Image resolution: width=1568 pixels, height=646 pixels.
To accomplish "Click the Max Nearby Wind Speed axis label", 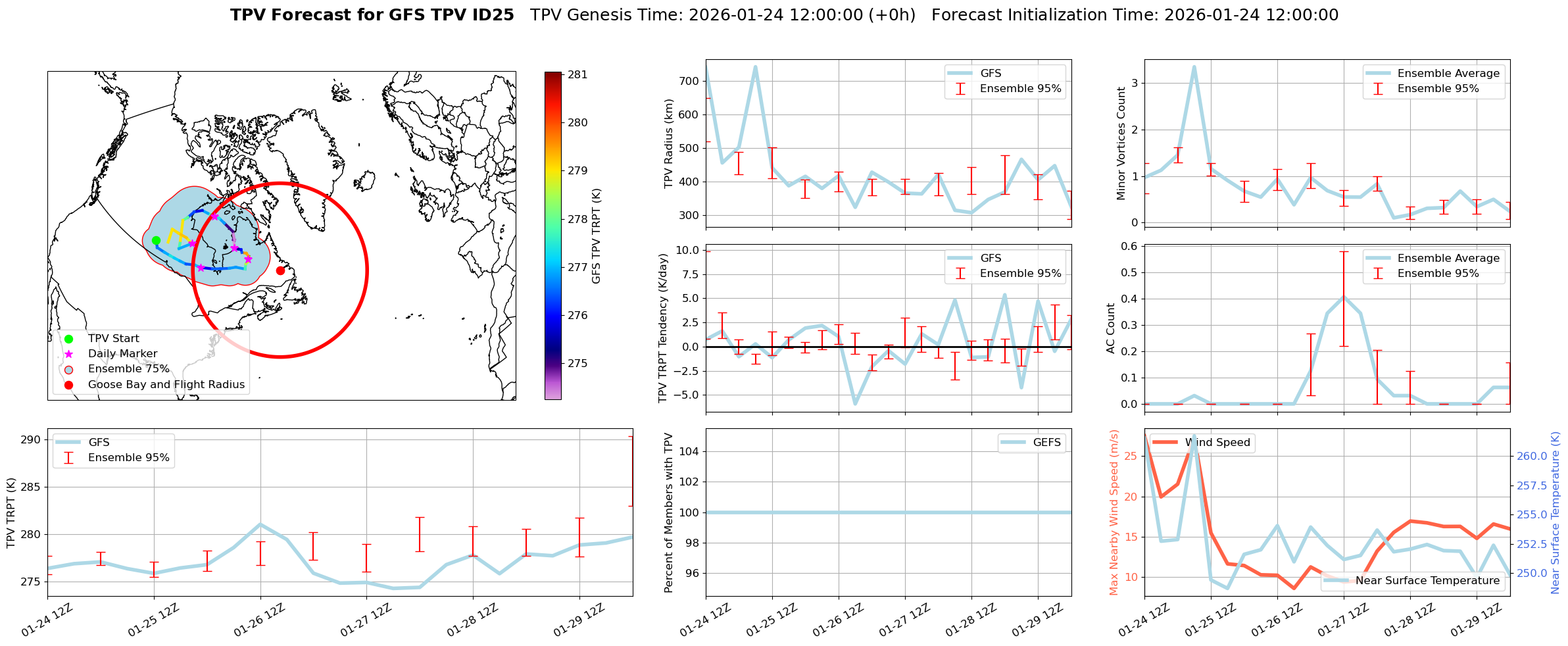I will tap(1114, 512).
